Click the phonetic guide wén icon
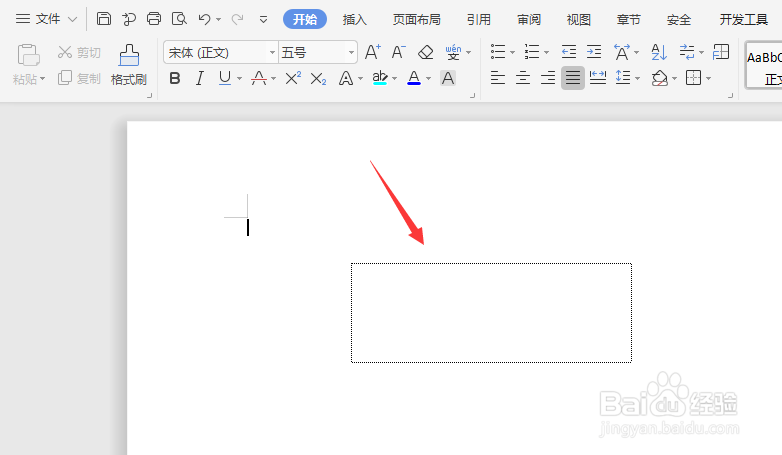The image size is (782, 455). (x=453, y=52)
